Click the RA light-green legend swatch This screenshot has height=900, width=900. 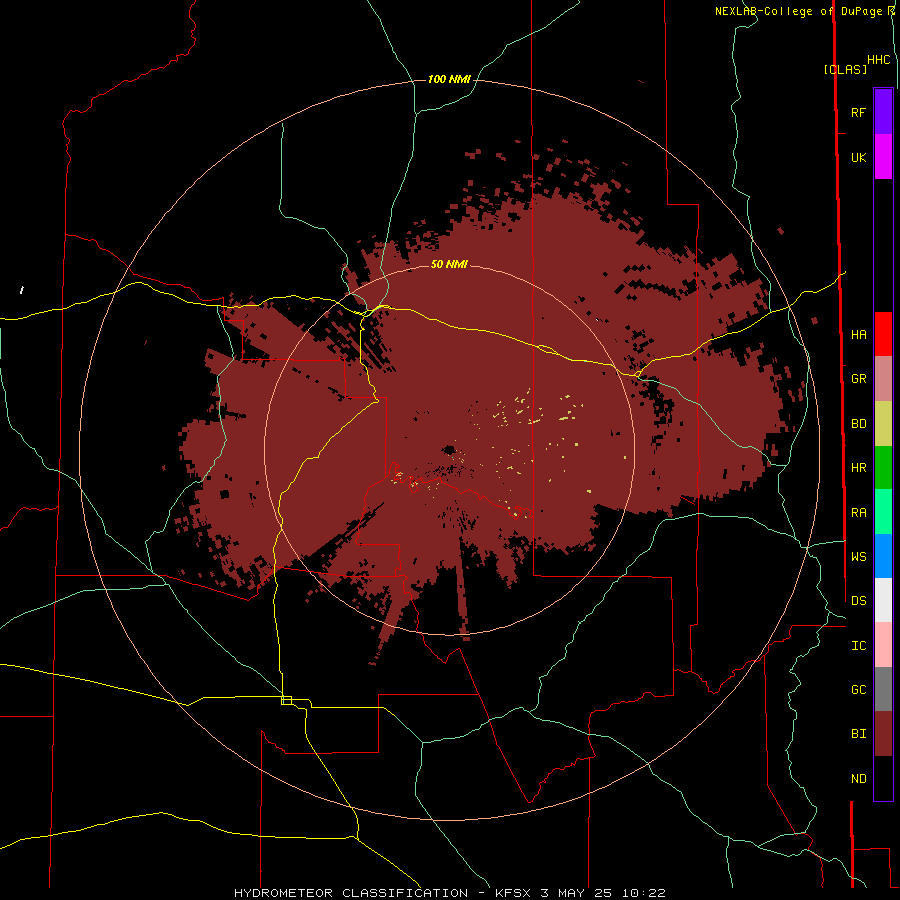[883, 512]
